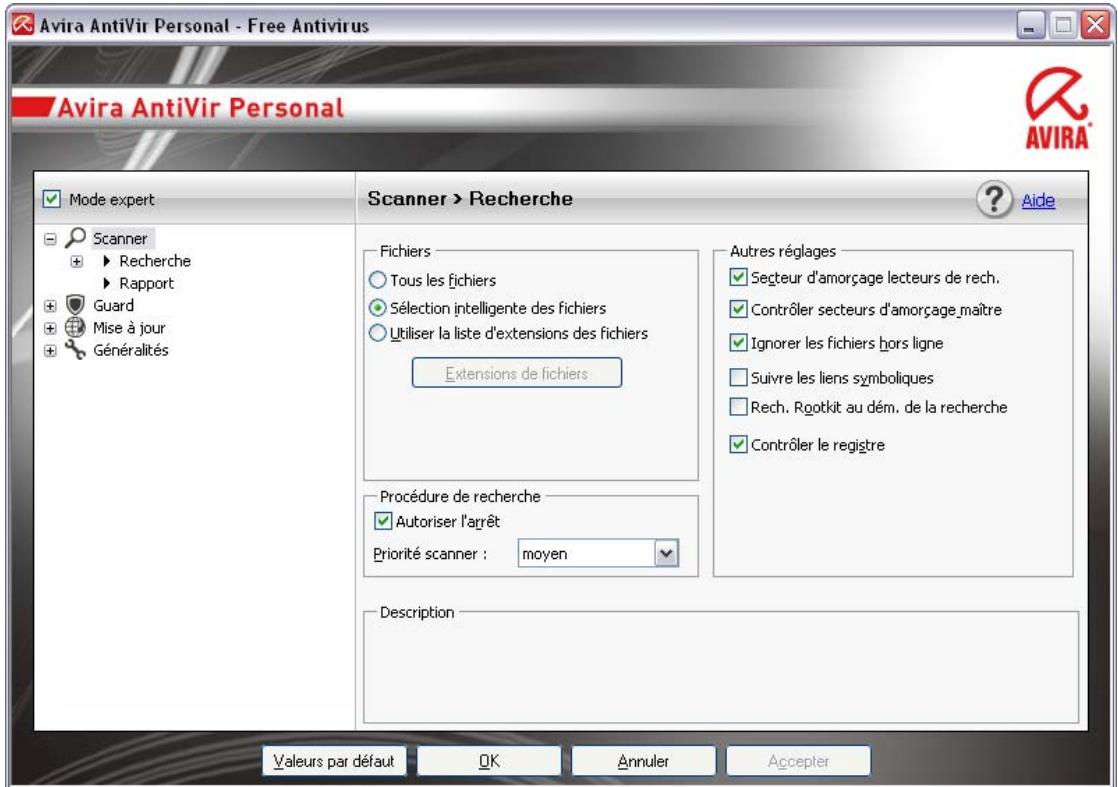1118x787 pixels.
Task: Expand the Généralités tree node
Action: (x=50, y=351)
